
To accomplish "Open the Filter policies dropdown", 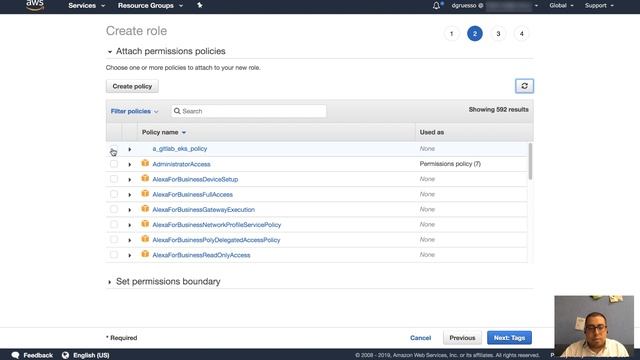I will (x=134, y=111).
